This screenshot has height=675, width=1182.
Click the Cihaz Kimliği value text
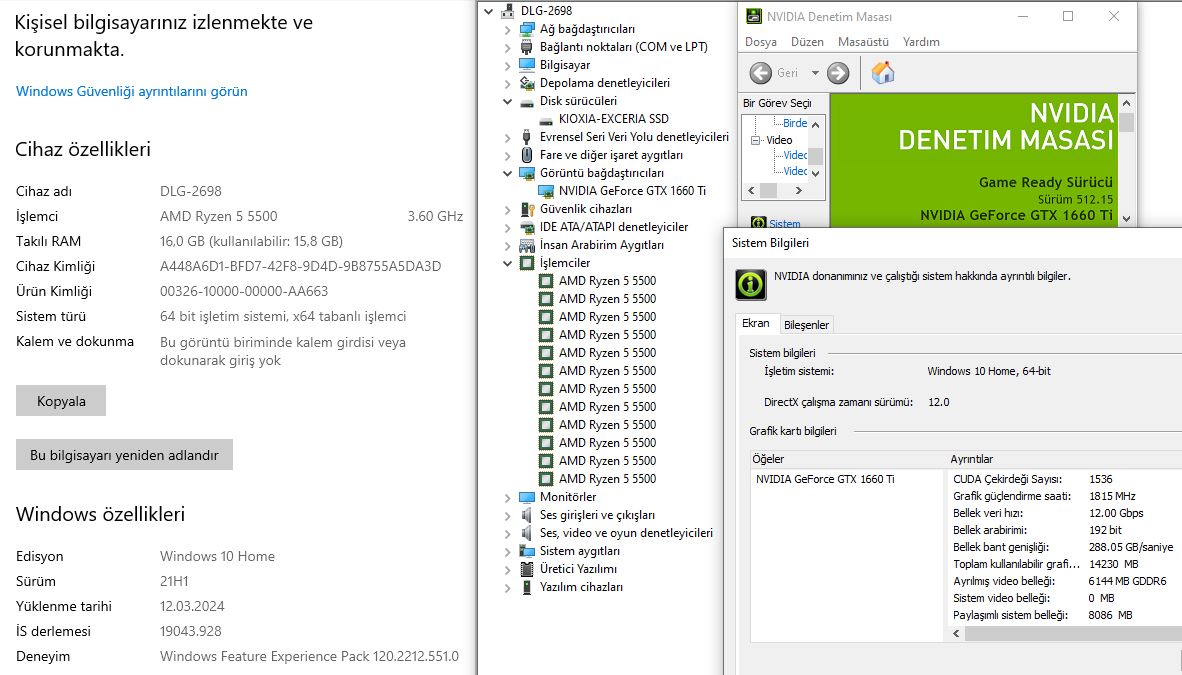tap(300, 266)
